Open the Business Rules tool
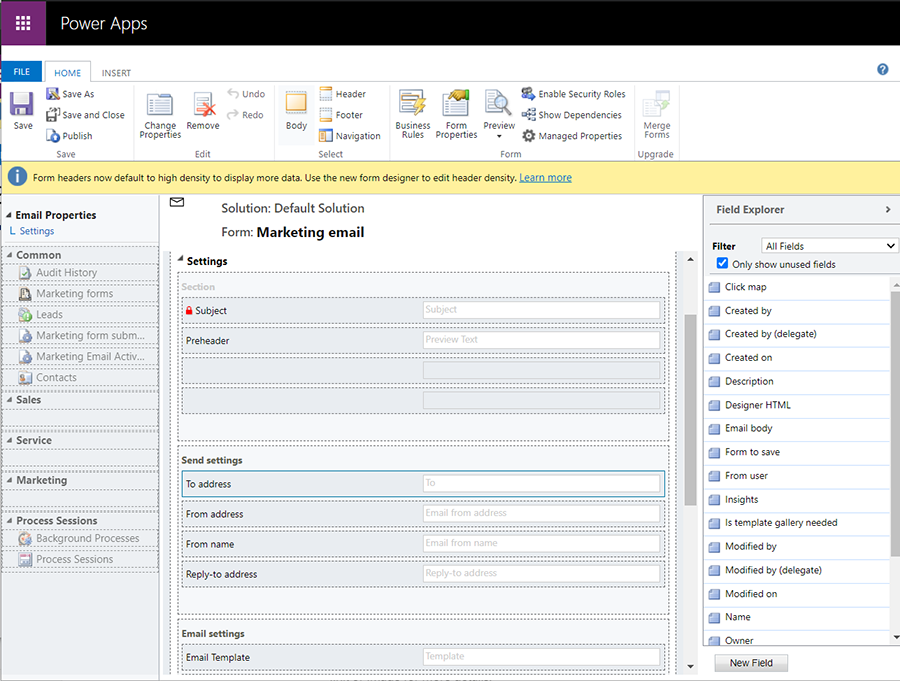900x681 pixels. click(x=412, y=110)
